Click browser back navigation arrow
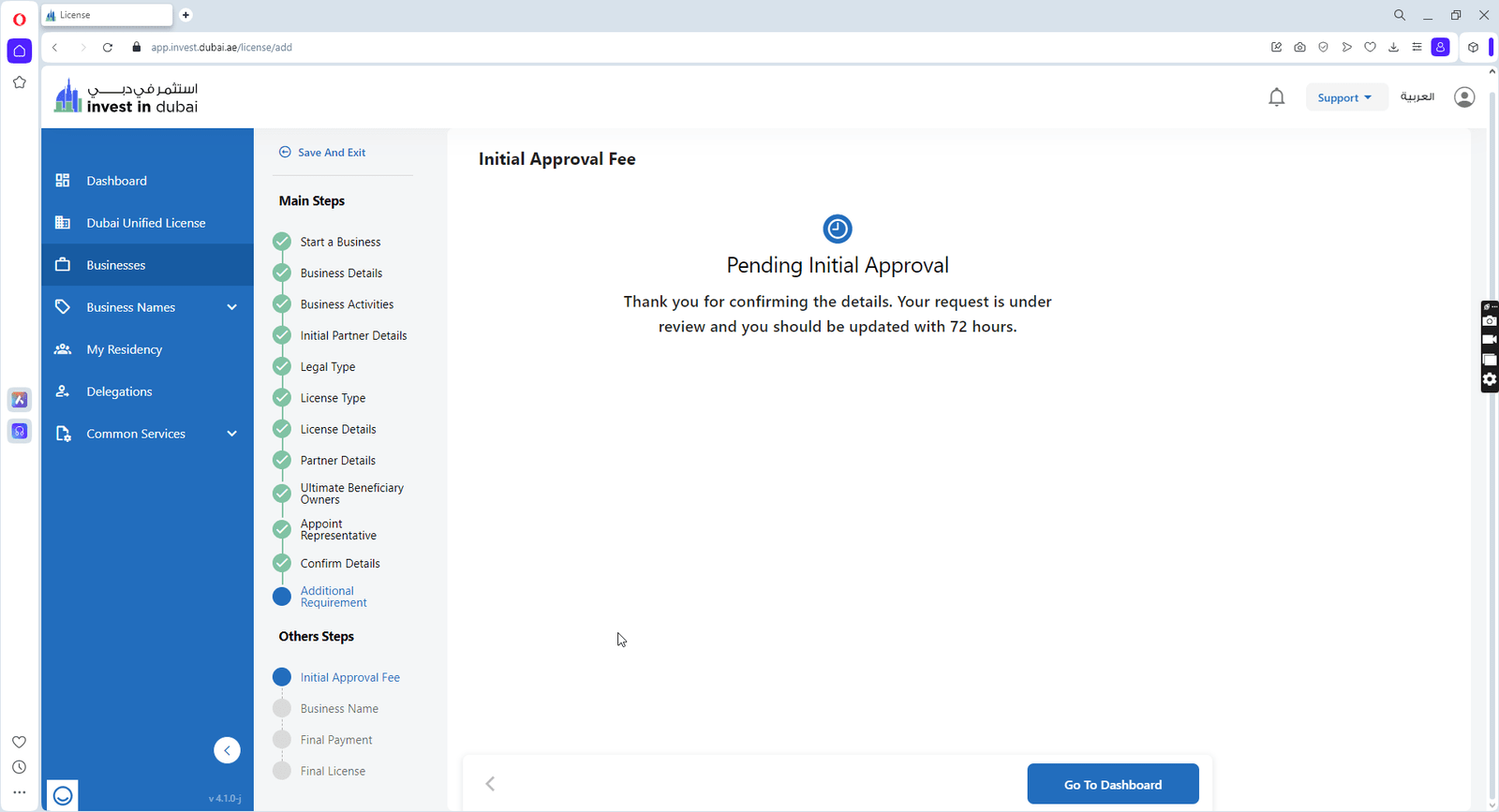Viewport: 1499px width, 812px height. 55,48
